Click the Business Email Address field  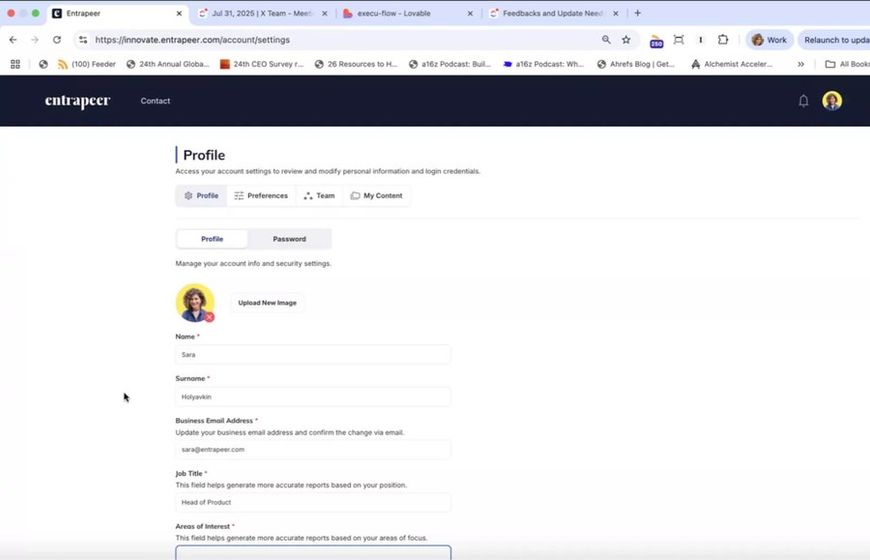[x=313, y=449]
